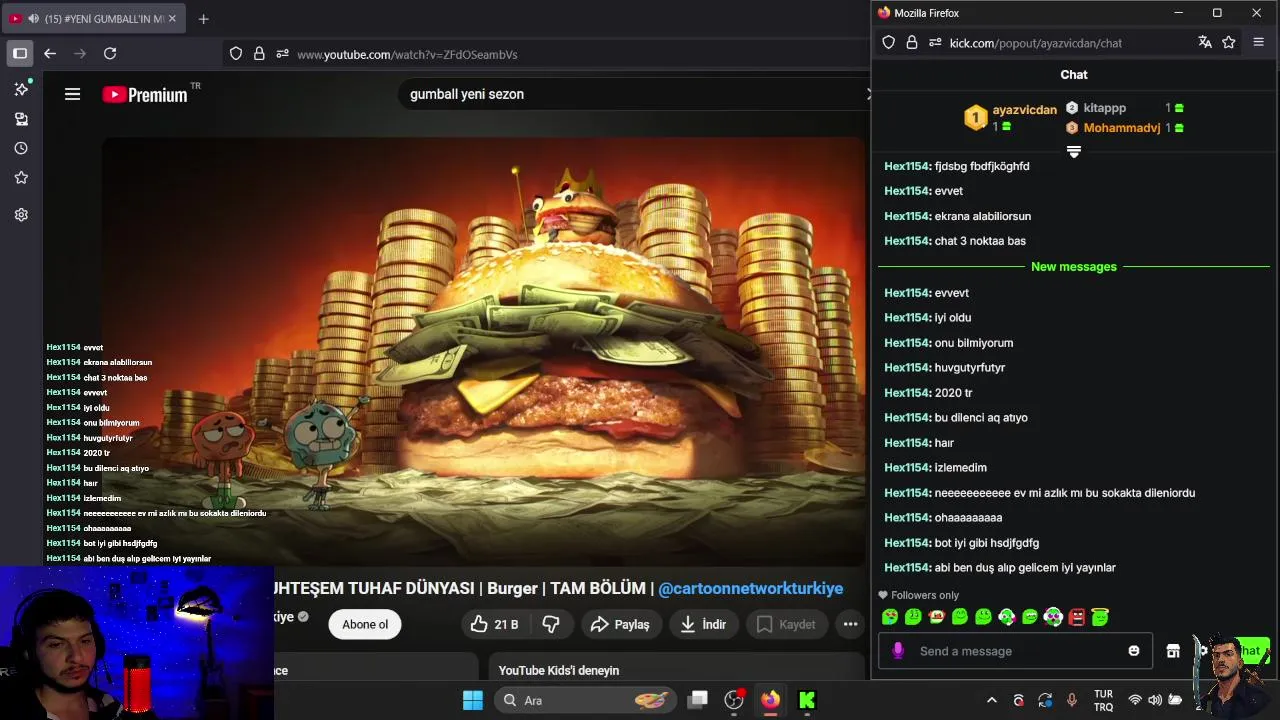Click the Gumball burger video player

[484, 350]
